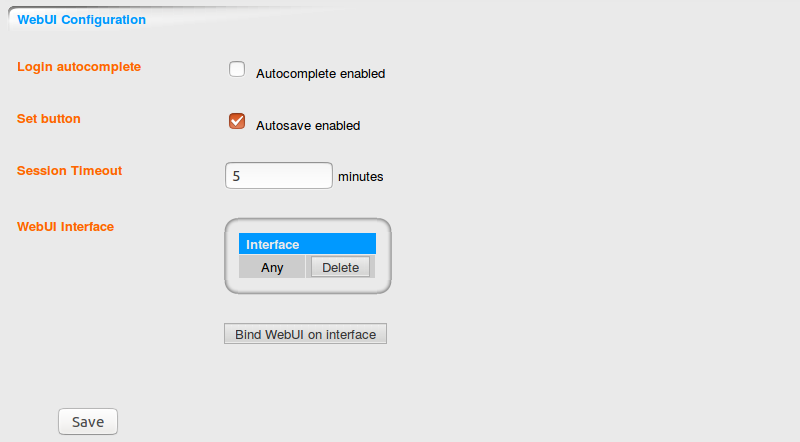The width and height of the screenshot is (800, 442).
Task: Click the WebUI Interface label
Action: (x=65, y=226)
